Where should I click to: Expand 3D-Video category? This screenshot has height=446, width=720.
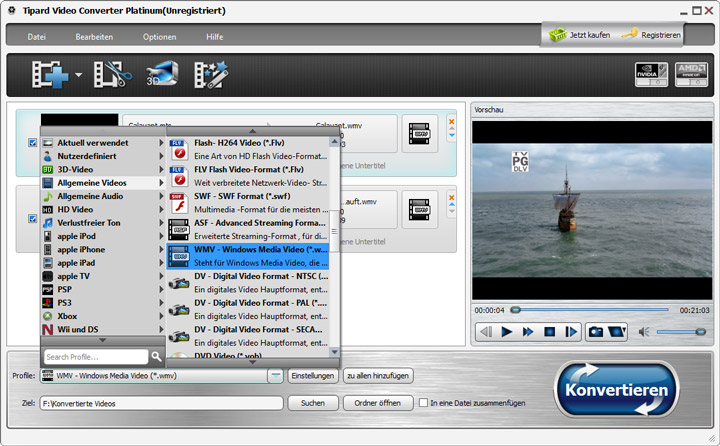click(x=103, y=169)
